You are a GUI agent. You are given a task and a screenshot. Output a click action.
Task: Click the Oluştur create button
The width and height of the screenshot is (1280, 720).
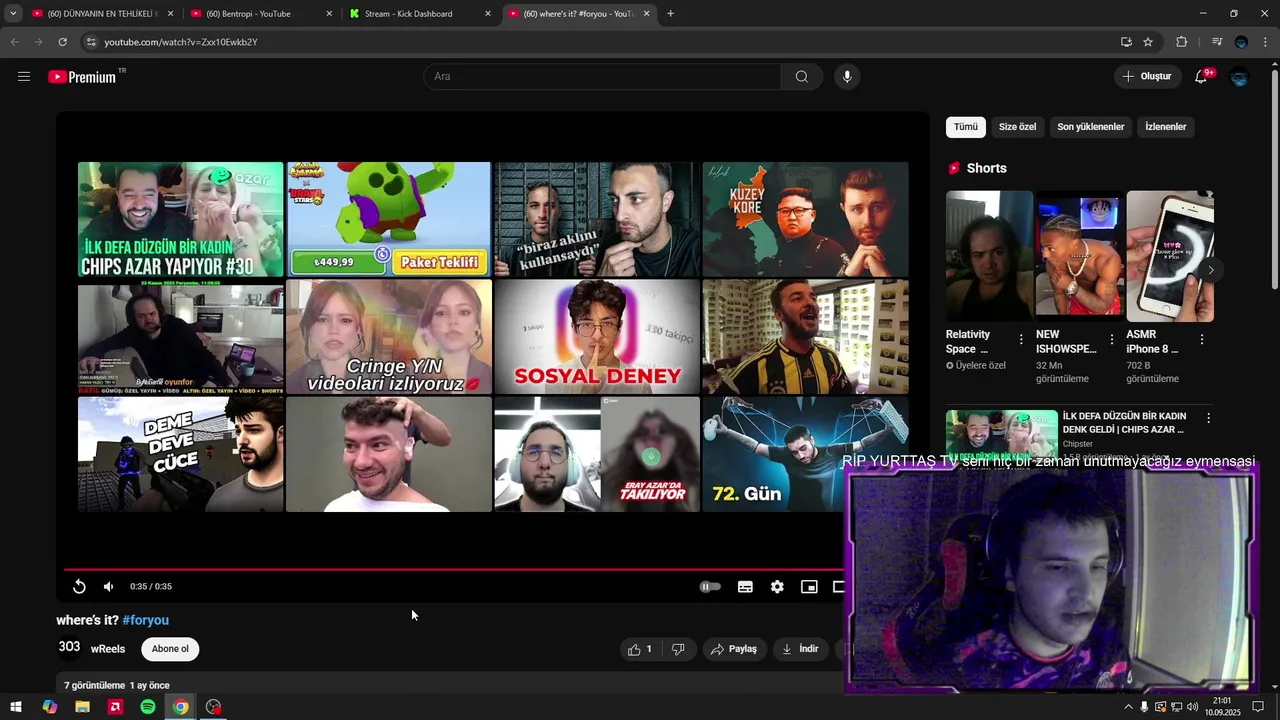point(1147,77)
